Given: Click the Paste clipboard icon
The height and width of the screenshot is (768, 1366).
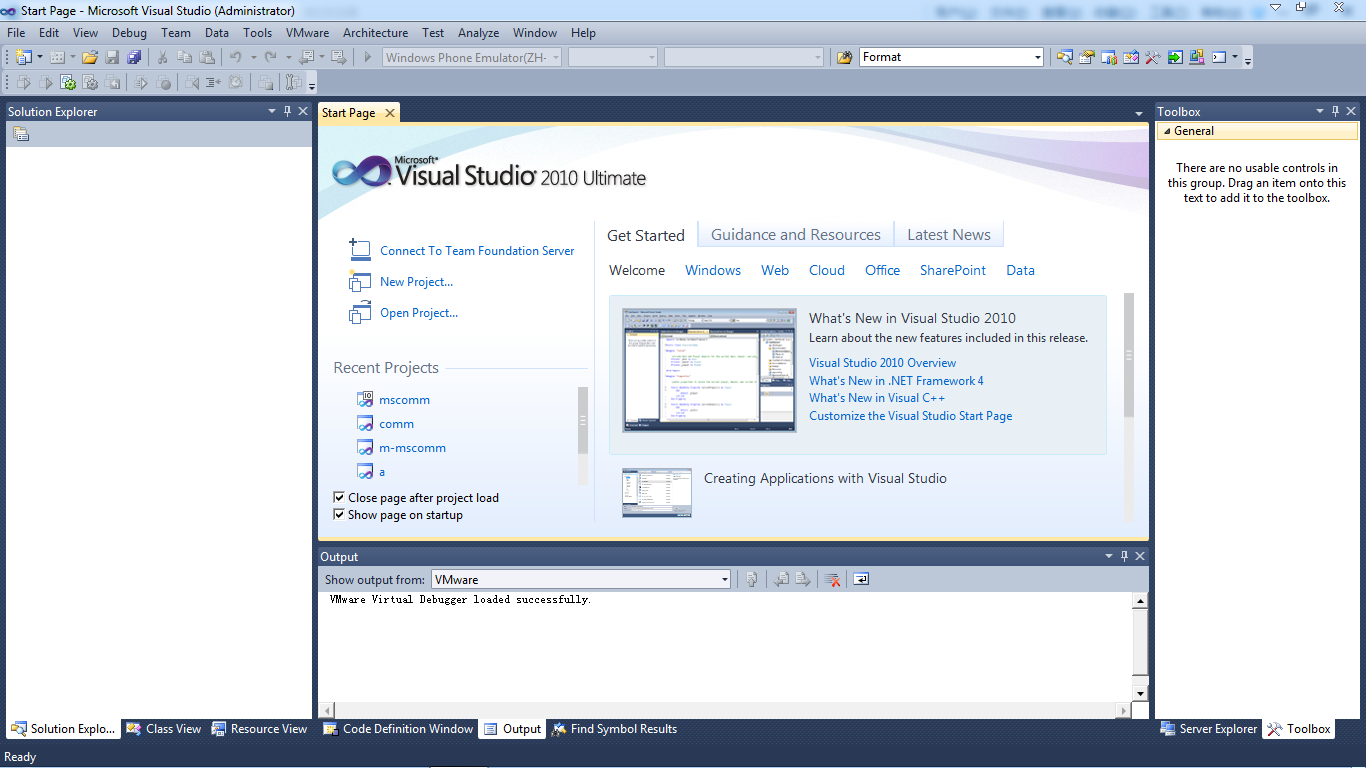Looking at the screenshot, I should (207, 57).
